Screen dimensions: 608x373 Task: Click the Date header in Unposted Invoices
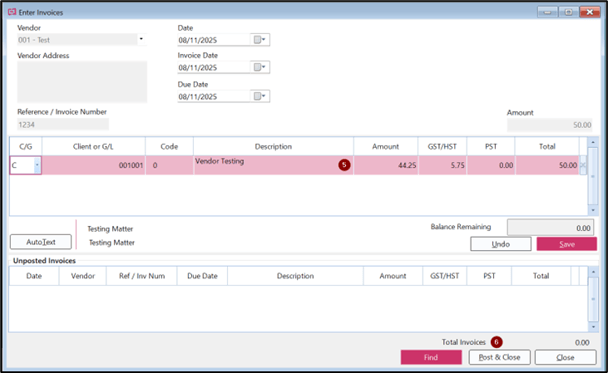pyautogui.click(x=34, y=276)
